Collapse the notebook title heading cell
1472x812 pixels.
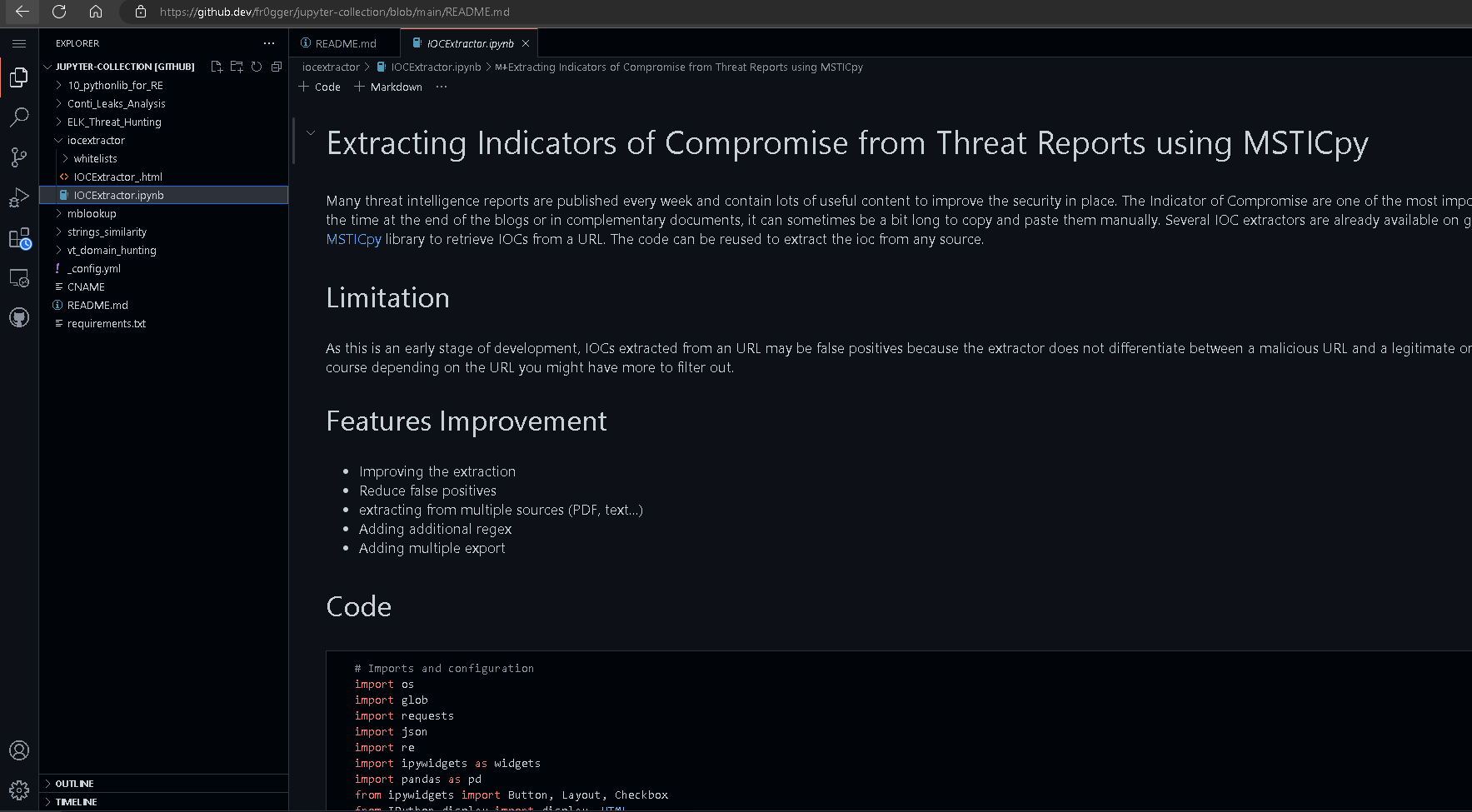point(311,133)
